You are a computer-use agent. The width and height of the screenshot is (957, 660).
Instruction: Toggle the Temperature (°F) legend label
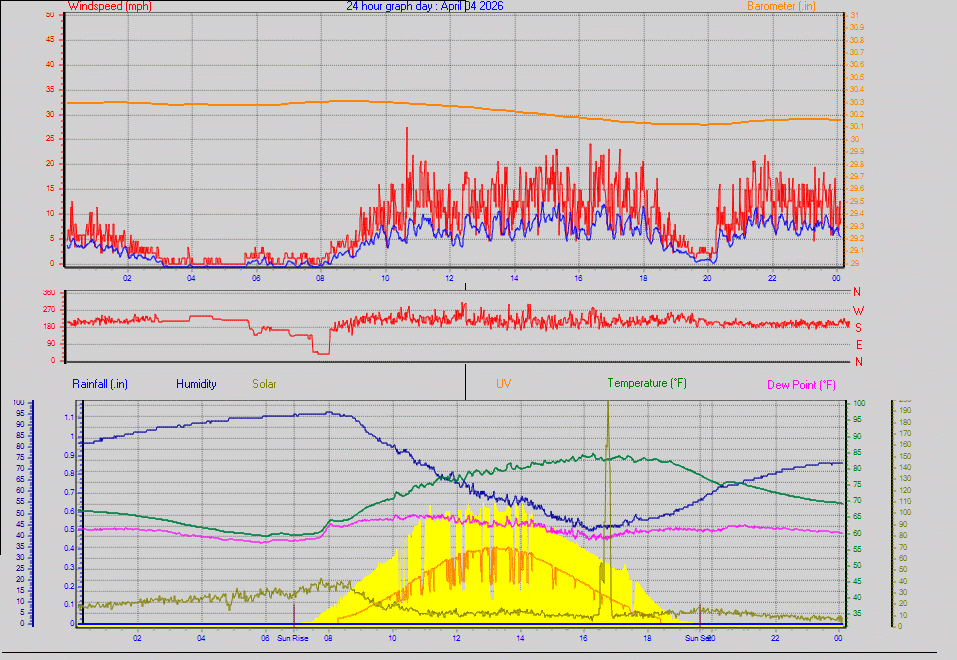coord(646,383)
